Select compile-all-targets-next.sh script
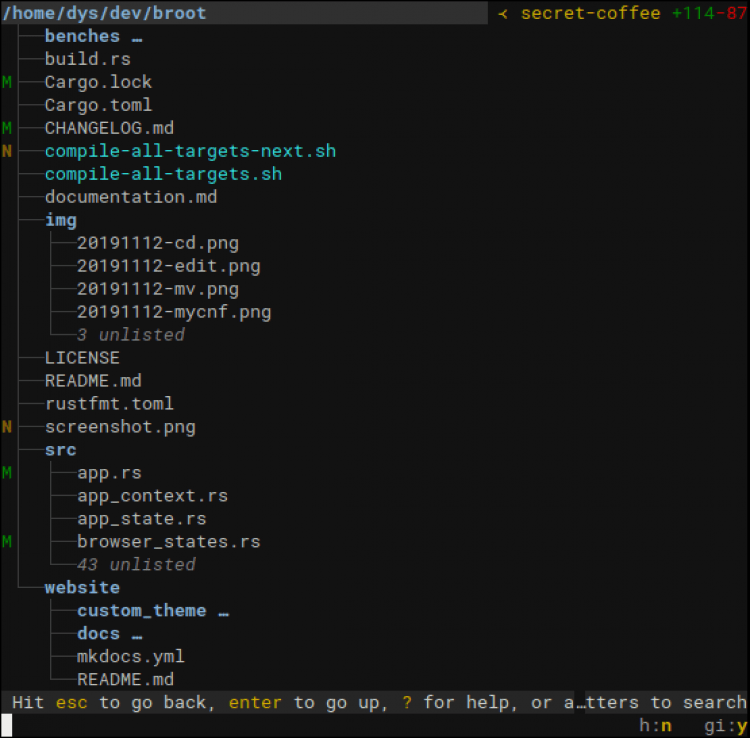Viewport: 750px width, 738px height. [x=190, y=151]
